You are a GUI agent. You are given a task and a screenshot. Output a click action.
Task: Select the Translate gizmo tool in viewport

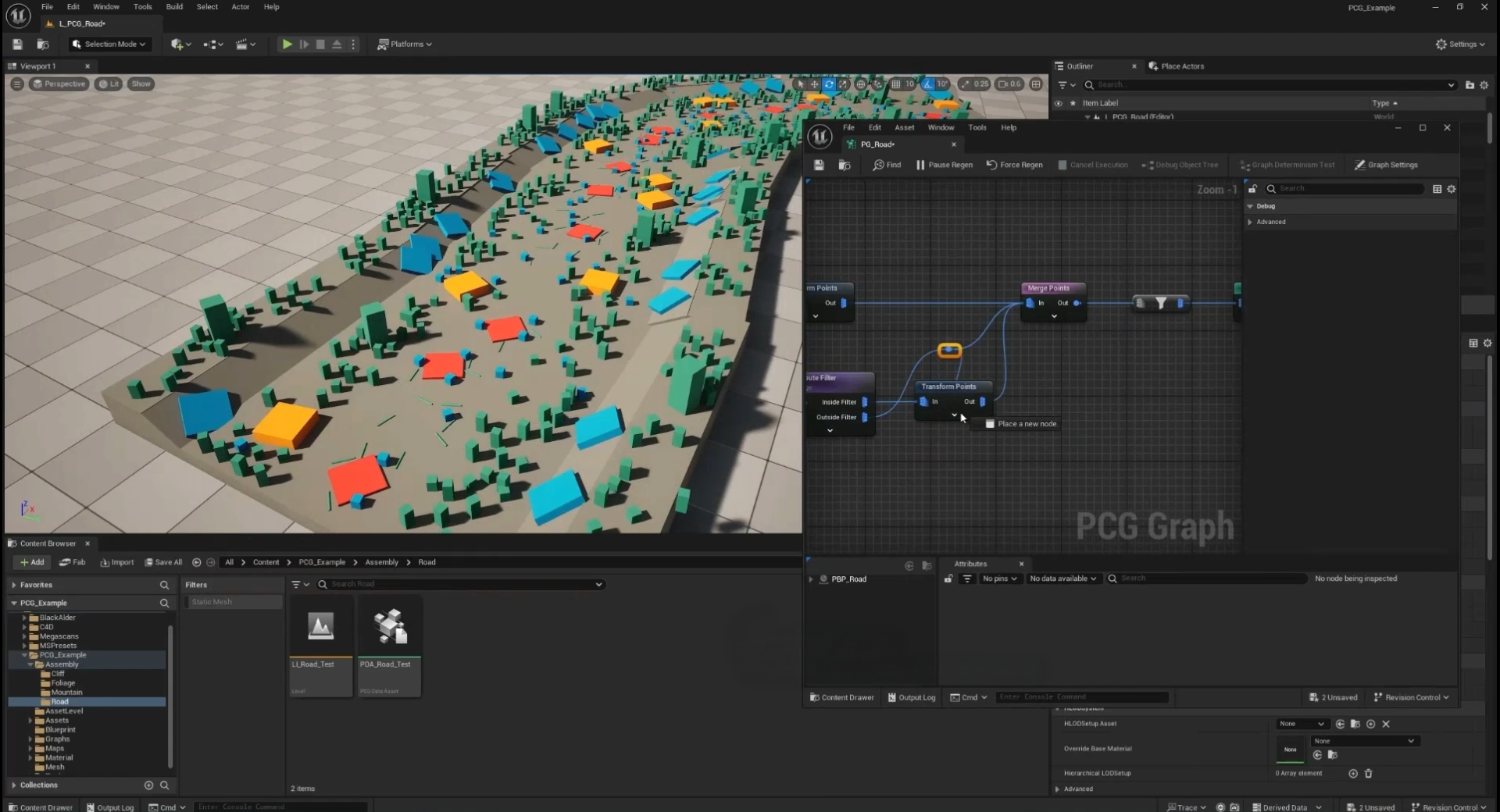pyautogui.click(x=814, y=84)
